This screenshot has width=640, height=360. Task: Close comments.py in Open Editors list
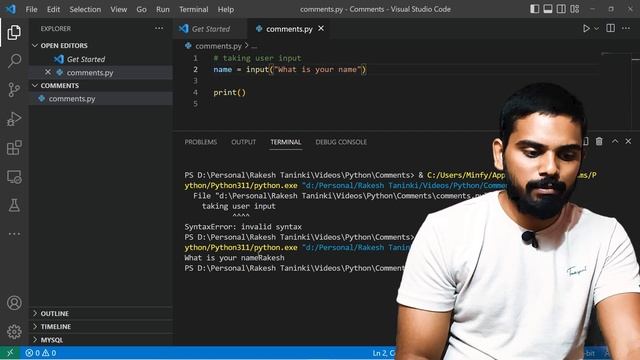click(x=48, y=72)
